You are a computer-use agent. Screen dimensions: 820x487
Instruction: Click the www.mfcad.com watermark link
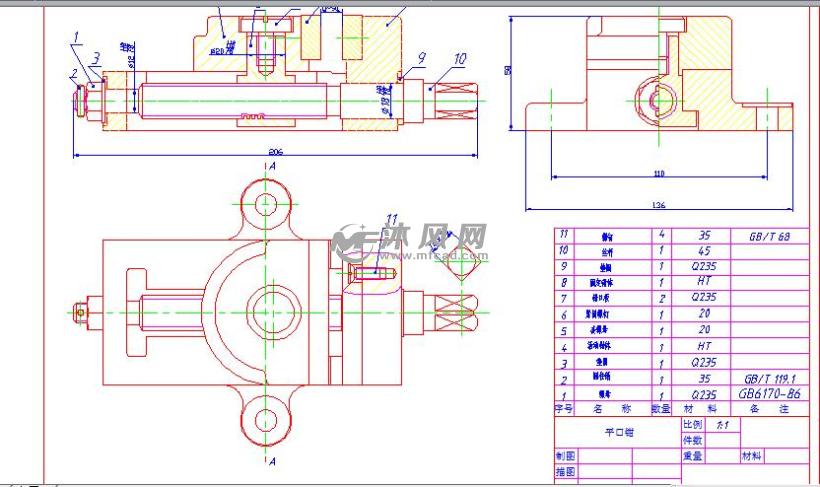tap(434, 256)
